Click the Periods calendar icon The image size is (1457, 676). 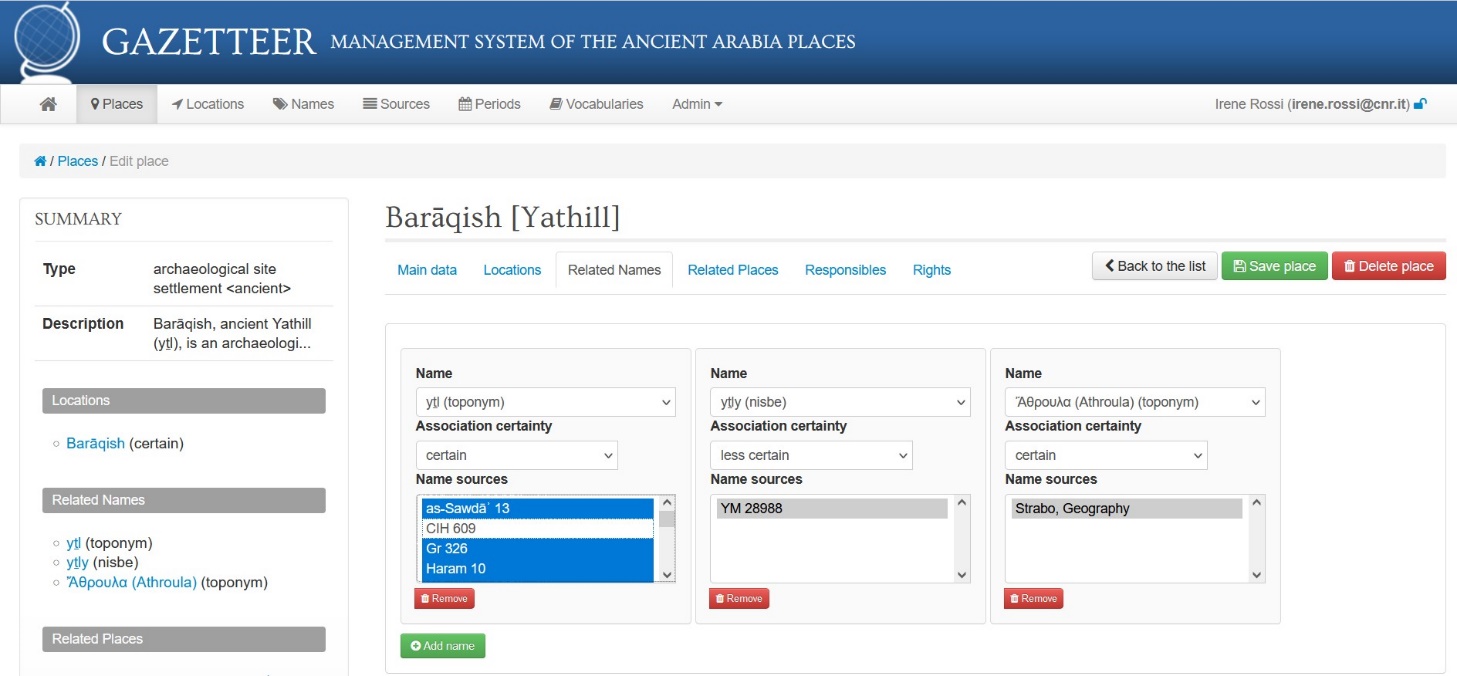click(x=466, y=103)
